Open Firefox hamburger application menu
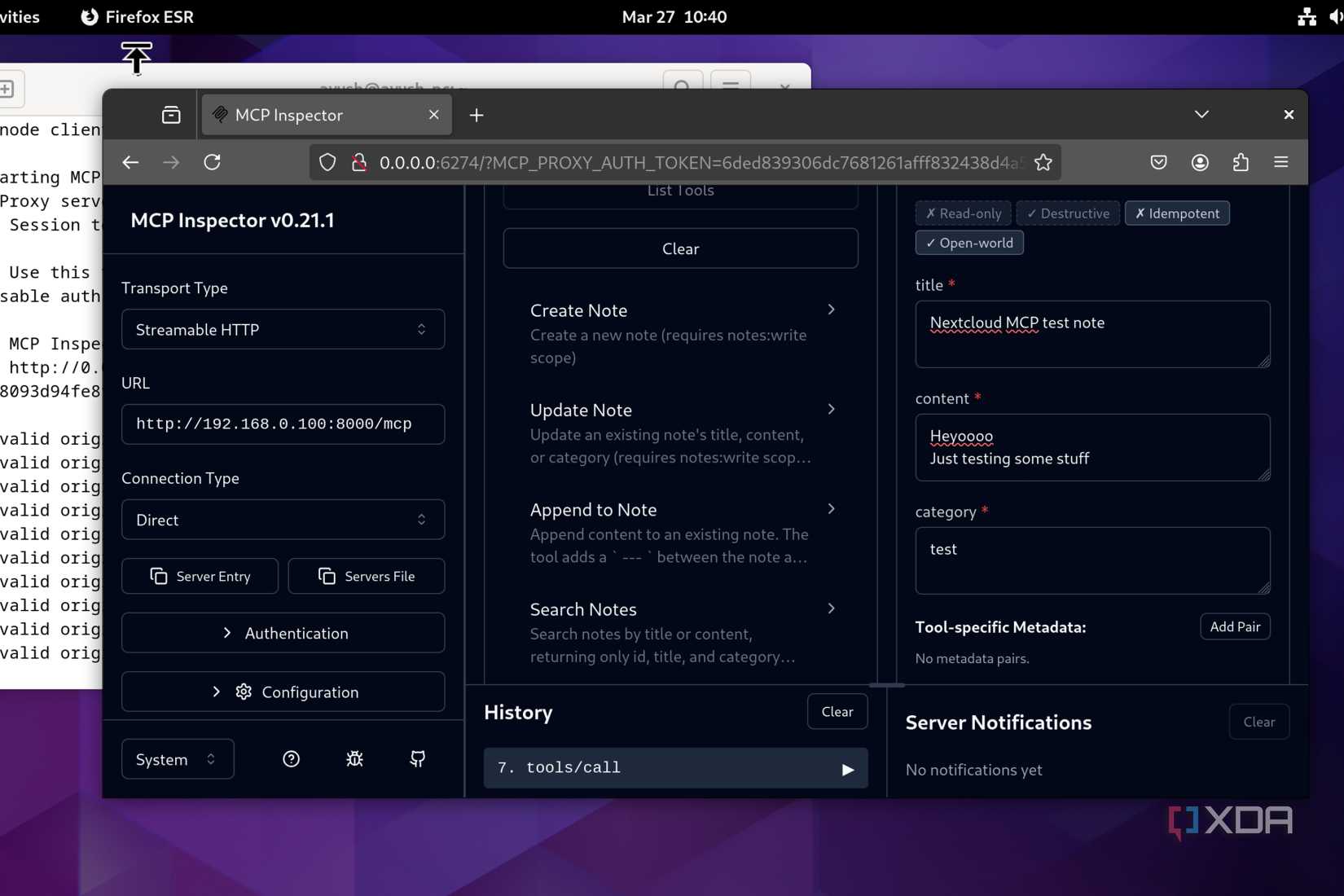1344x896 pixels. [1281, 162]
